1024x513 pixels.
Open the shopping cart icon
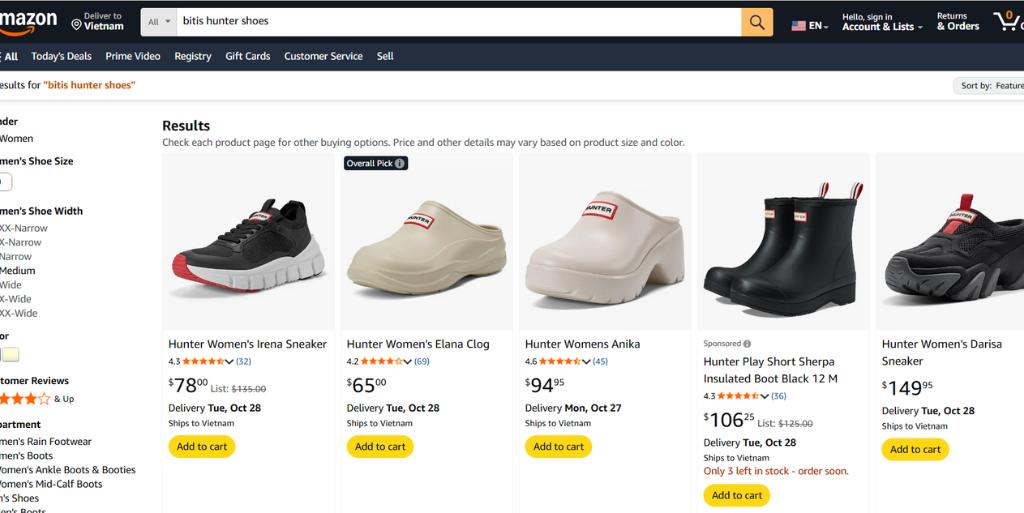coord(1005,21)
